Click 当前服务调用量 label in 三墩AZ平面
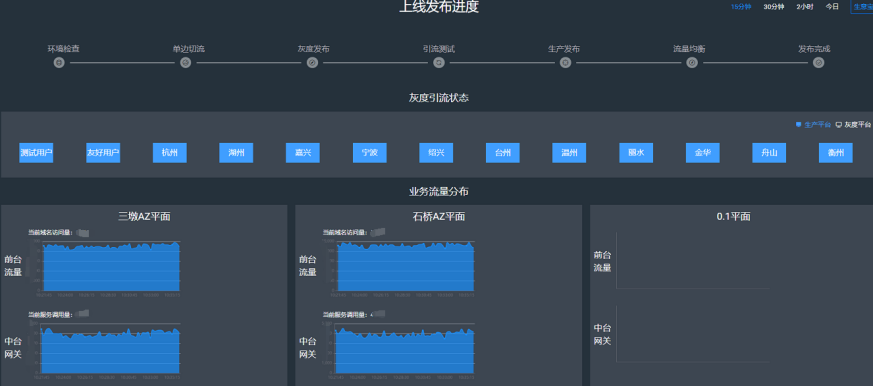The image size is (873, 386). tap(51, 315)
